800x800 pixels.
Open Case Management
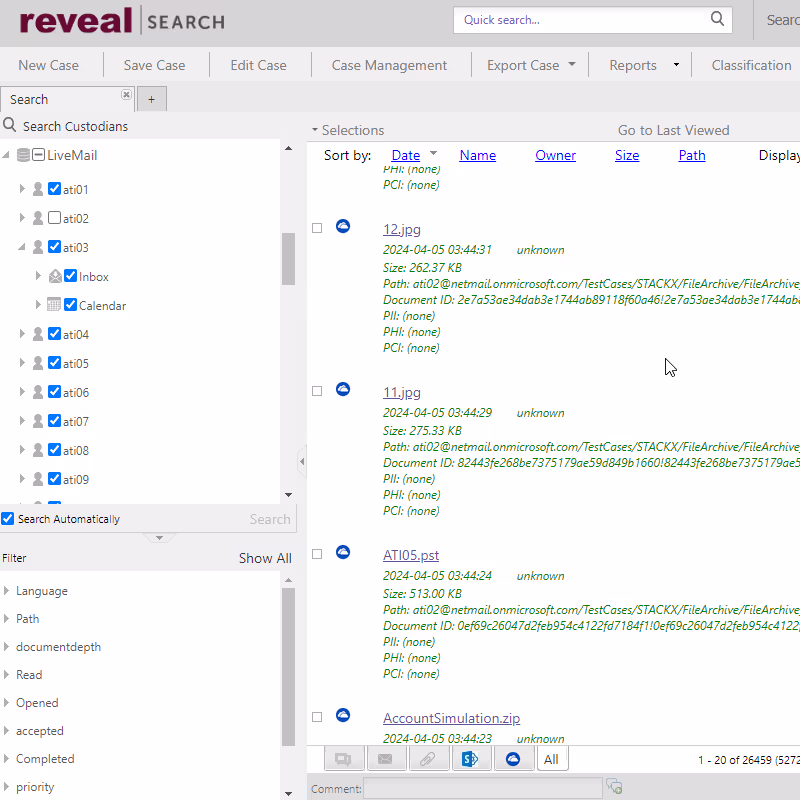coord(389,65)
